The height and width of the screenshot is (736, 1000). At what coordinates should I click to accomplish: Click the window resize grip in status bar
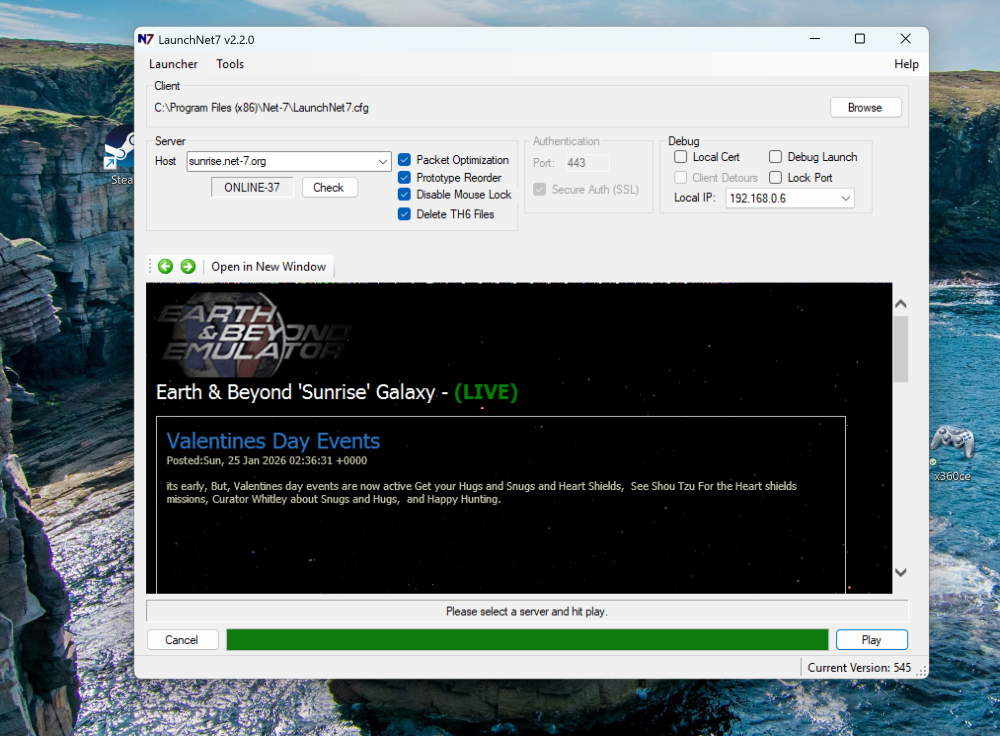[922, 671]
